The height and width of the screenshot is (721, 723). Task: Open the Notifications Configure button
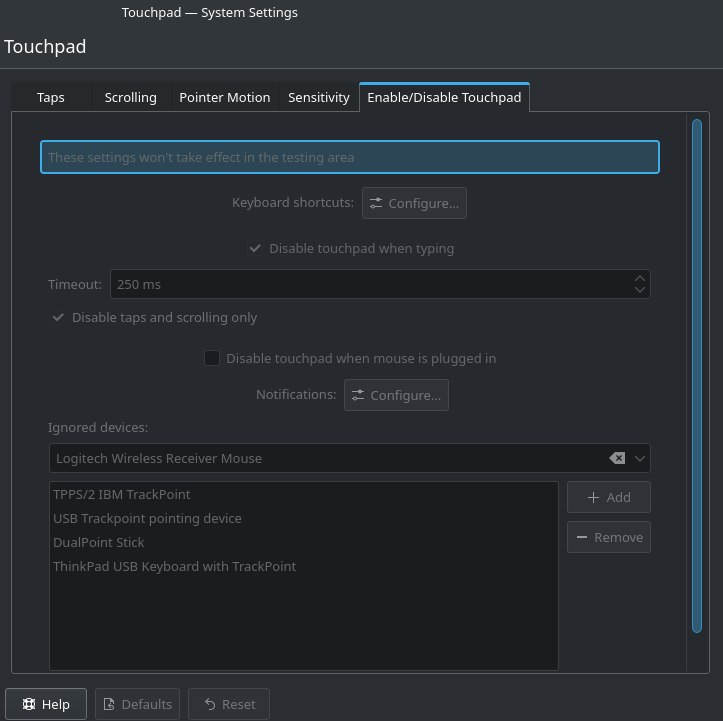(x=396, y=395)
